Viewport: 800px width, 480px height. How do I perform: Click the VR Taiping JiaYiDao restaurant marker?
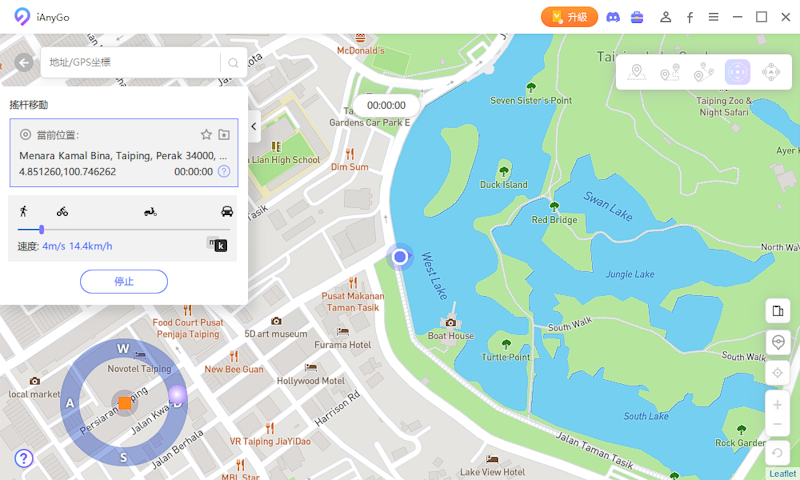tap(270, 428)
